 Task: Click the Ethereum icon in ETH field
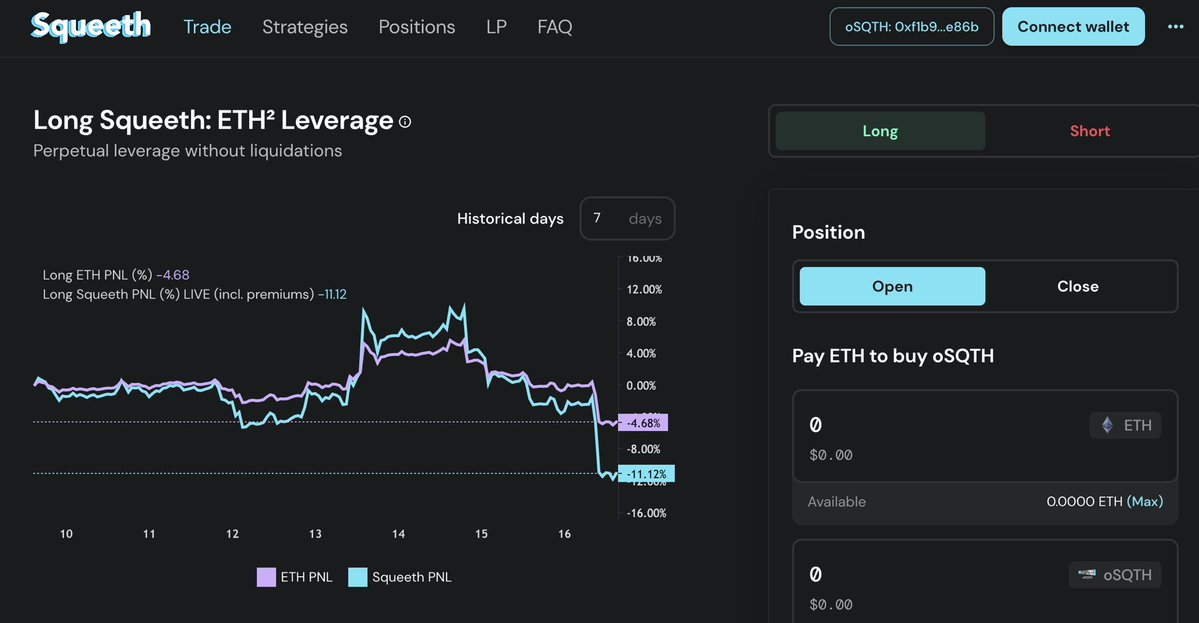(x=1107, y=425)
